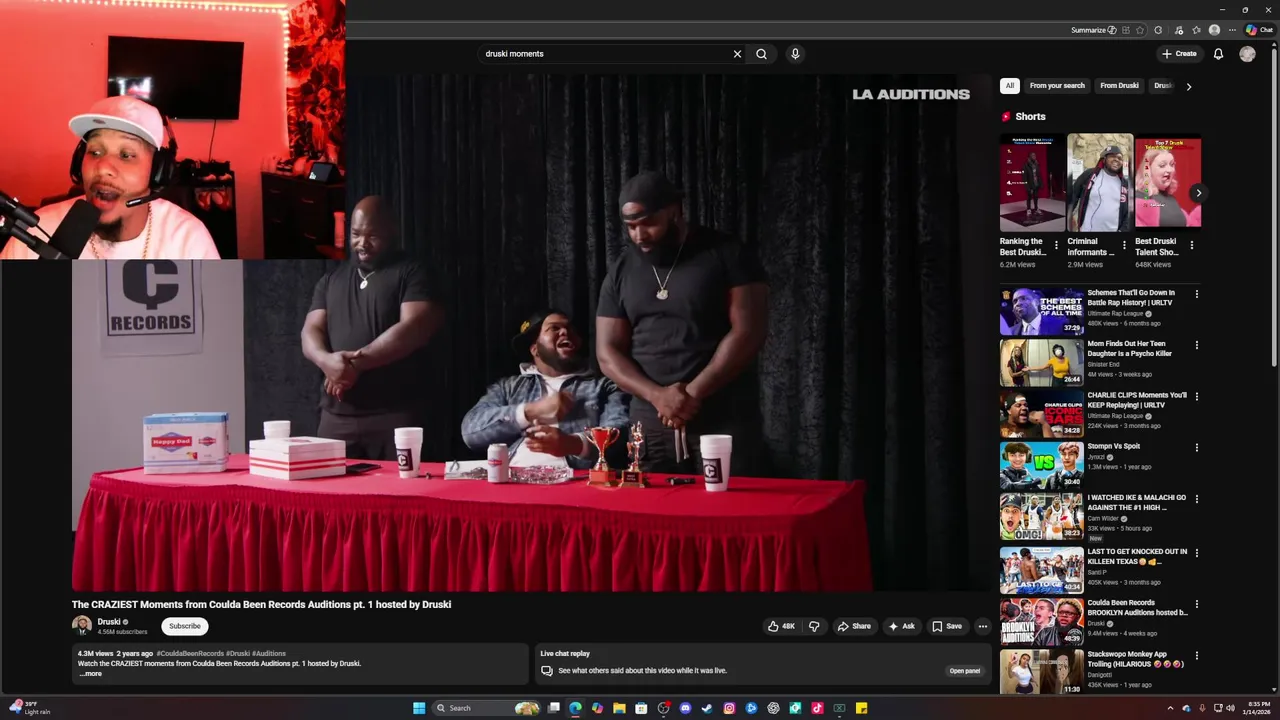Open Last To Get Knocked Out video
Image resolution: width=1280 pixels, height=720 pixels.
click(x=1042, y=570)
